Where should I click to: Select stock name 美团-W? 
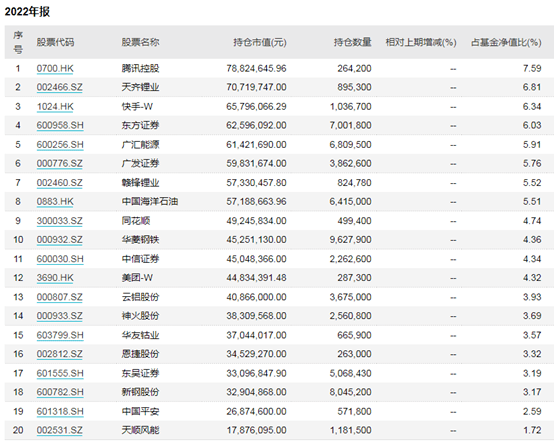coord(137,278)
